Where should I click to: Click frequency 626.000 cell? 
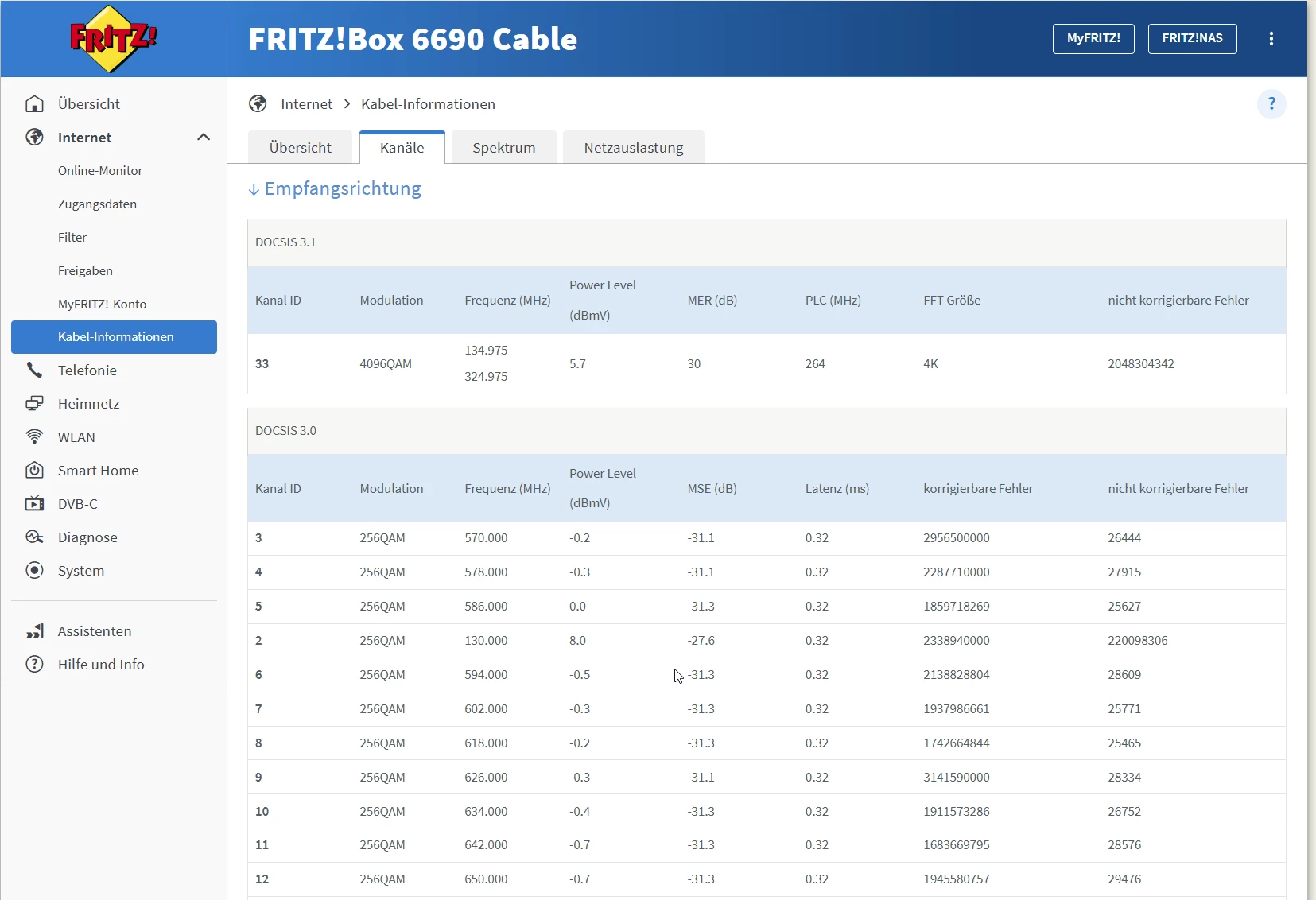(x=486, y=778)
